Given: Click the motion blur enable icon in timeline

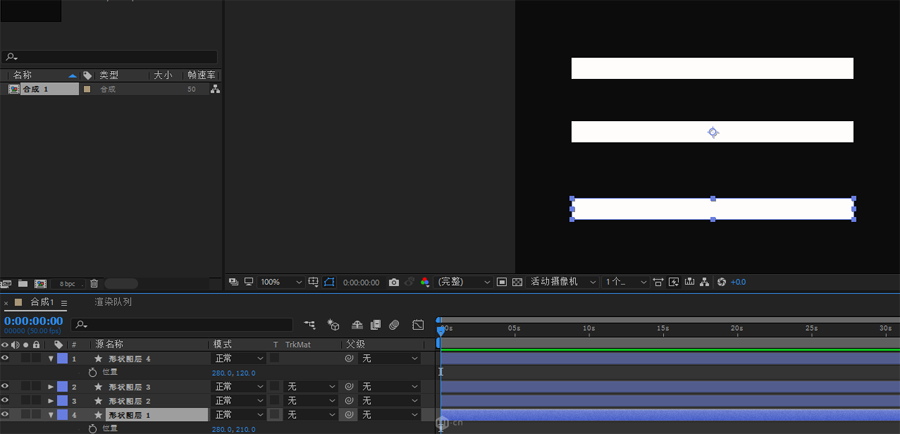Looking at the screenshot, I should [394, 325].
